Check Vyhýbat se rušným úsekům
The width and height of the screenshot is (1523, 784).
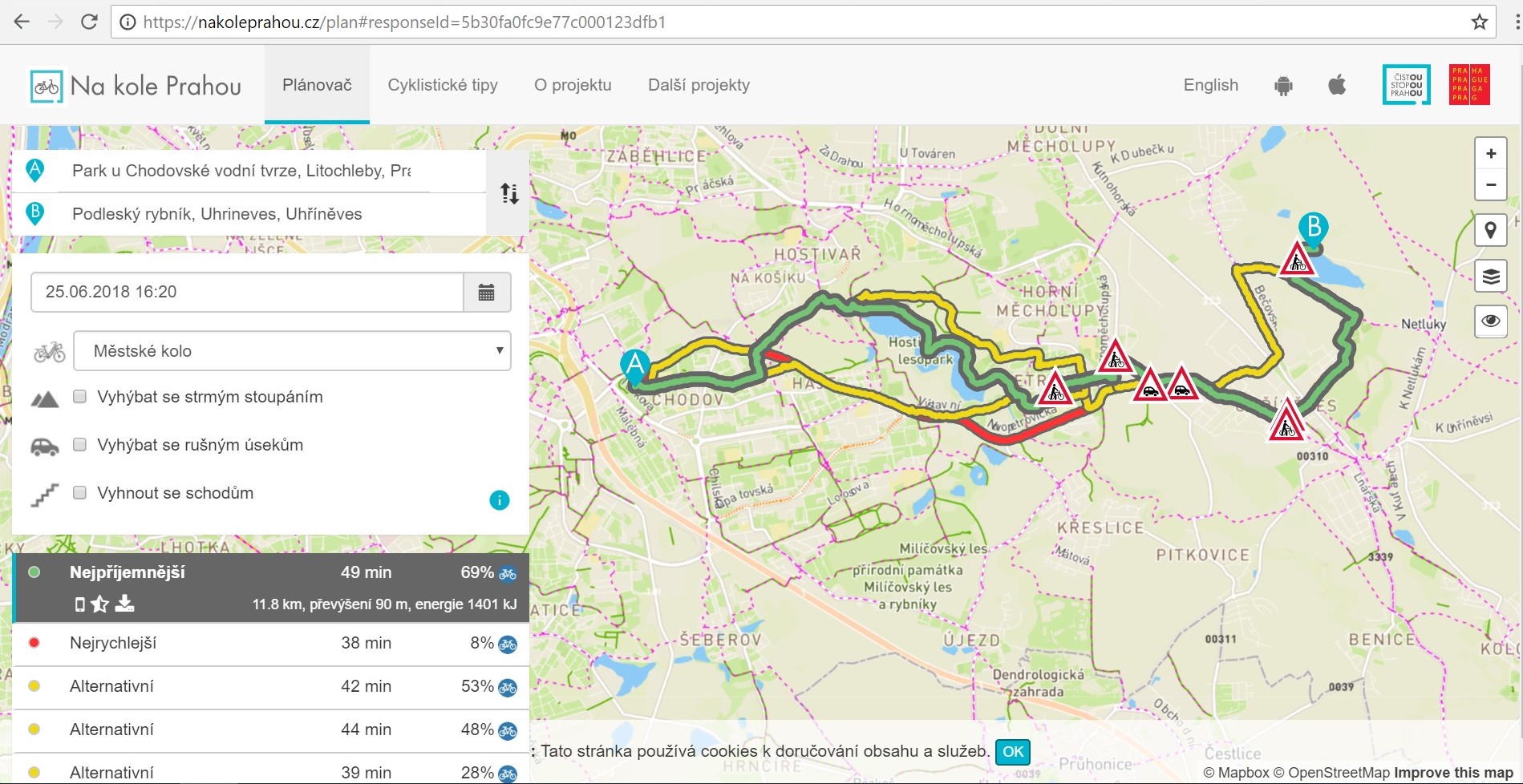point(79,445)
